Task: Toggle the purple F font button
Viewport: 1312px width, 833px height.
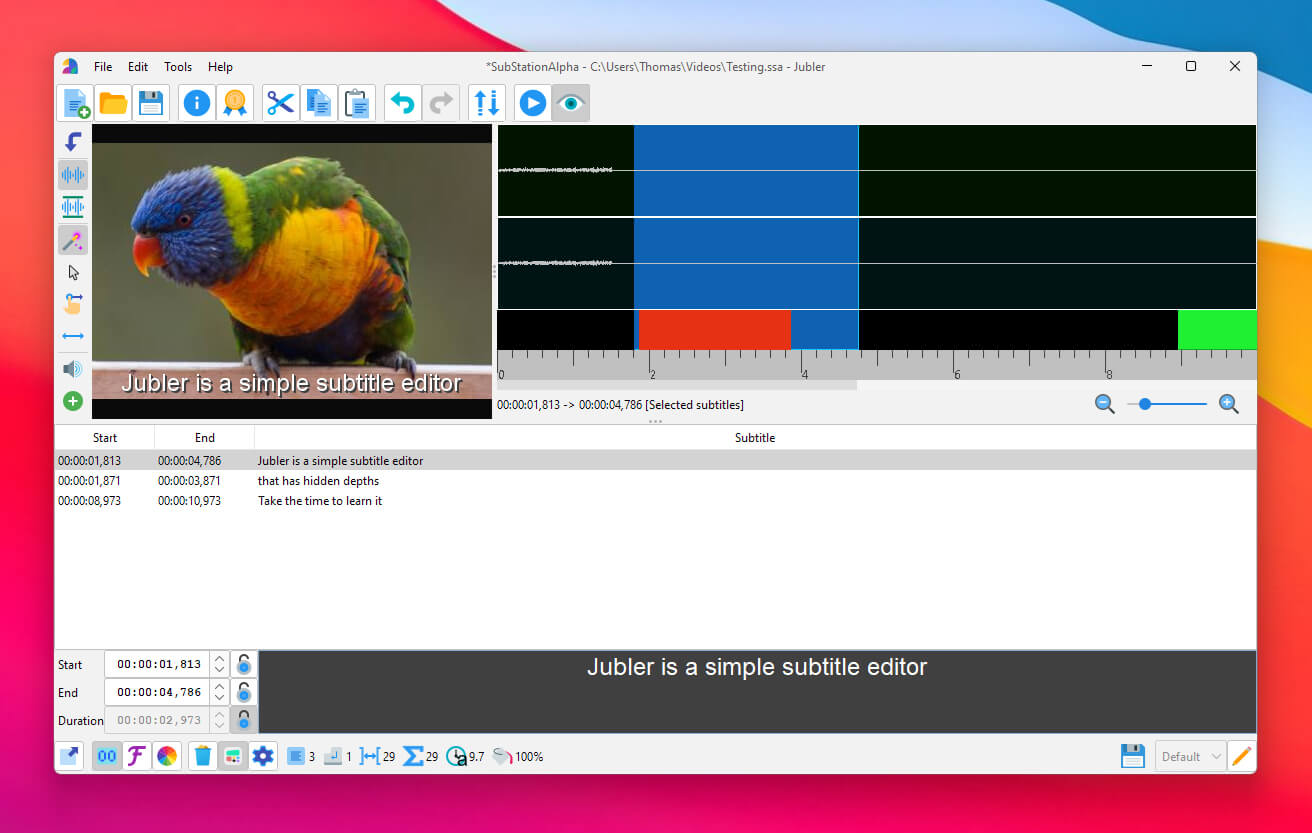Action: tap(137, 756)
